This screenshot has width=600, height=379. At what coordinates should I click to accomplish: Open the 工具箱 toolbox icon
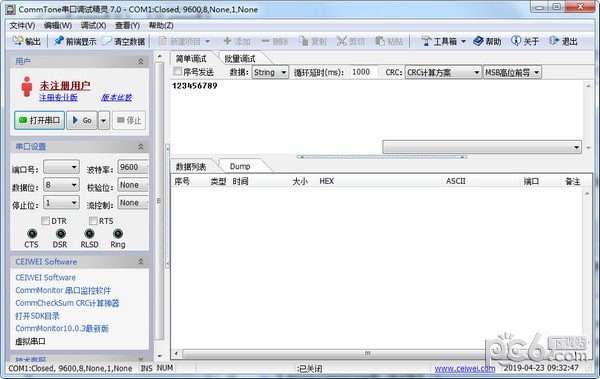pos(426,41)
